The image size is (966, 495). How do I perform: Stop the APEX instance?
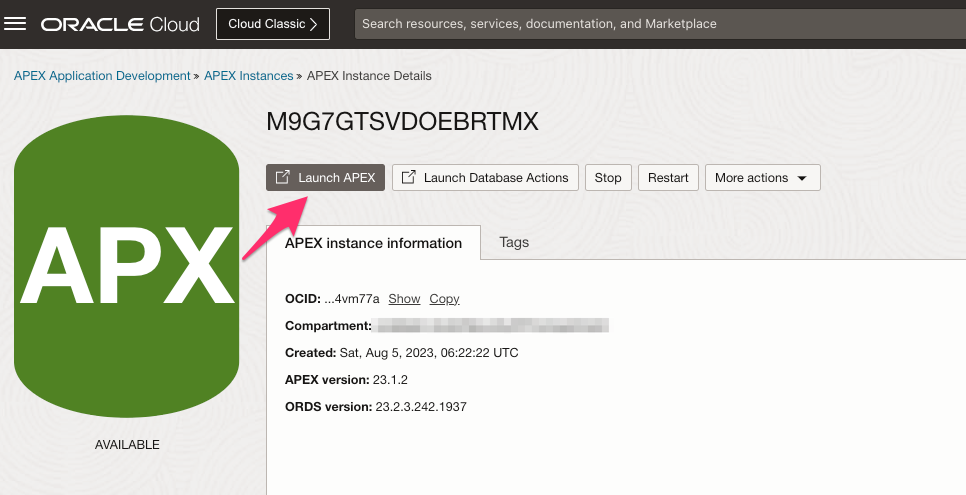pyautogui.click(x=608, y=177)
